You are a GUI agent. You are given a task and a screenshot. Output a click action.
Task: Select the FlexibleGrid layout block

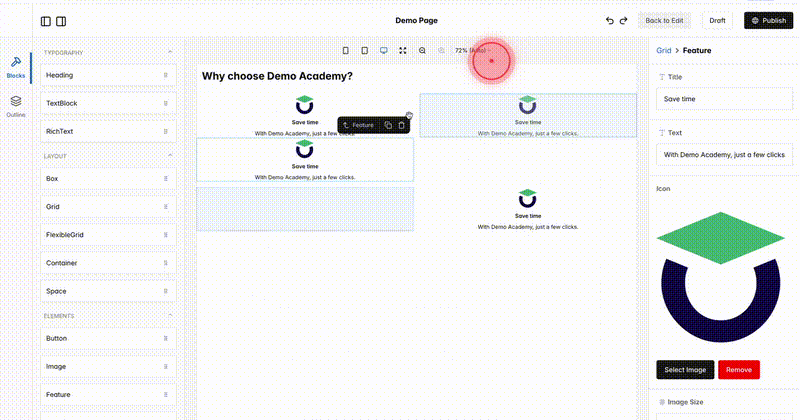click(108, 235)
